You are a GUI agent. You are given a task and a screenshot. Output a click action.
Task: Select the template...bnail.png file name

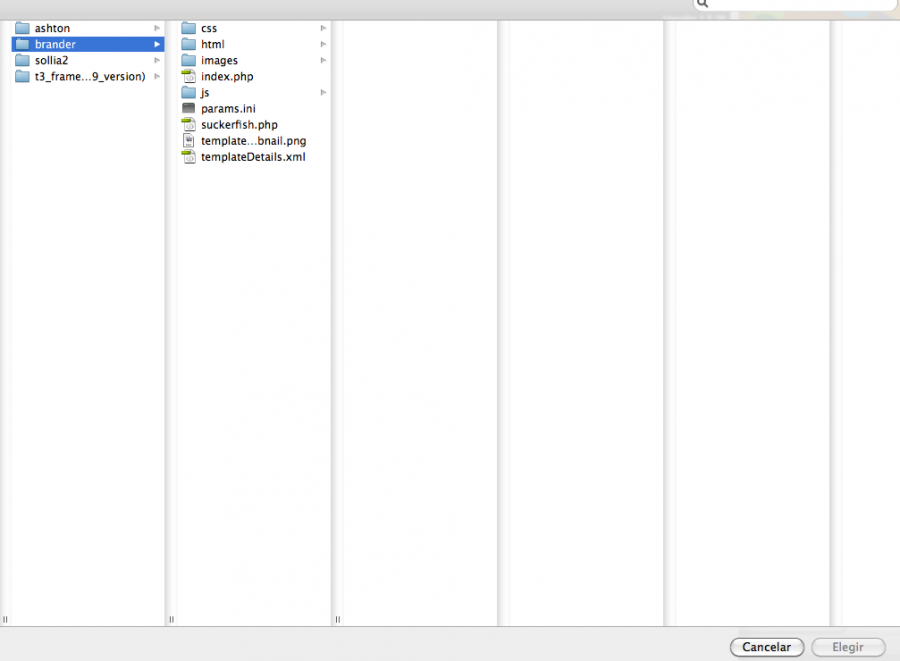[x=253, y=141]
